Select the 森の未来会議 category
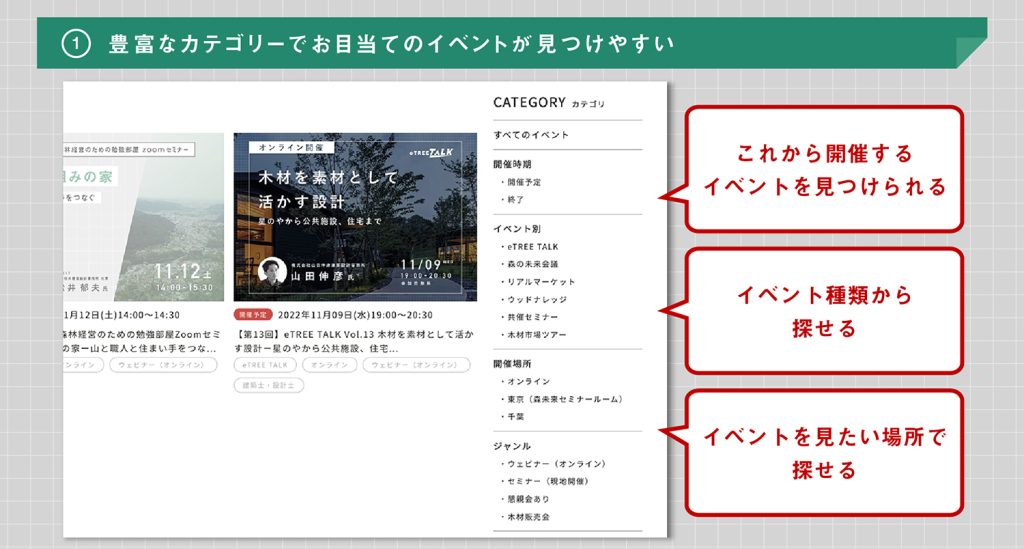The width and height of the screenshot is (1024, 549). click(x=533, y=264)
